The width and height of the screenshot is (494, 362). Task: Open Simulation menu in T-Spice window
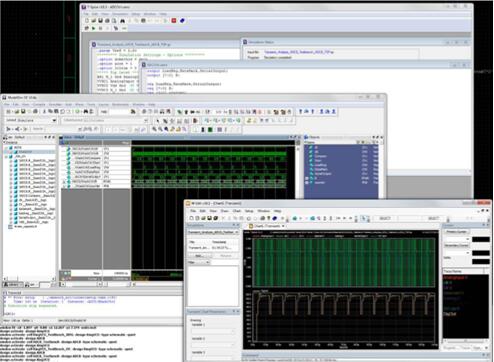pos(120,14)
